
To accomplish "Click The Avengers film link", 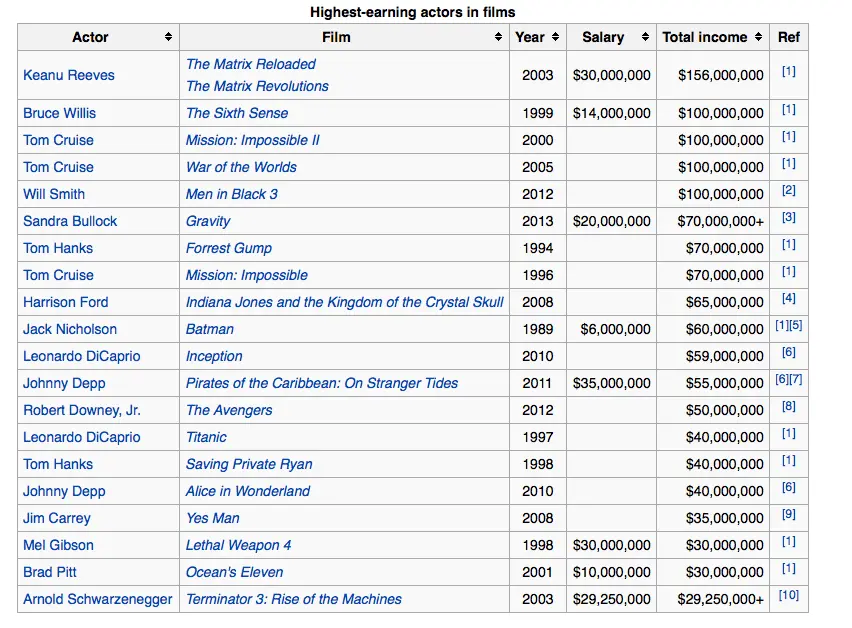I will pyautogui.click(x=229, y=410).
